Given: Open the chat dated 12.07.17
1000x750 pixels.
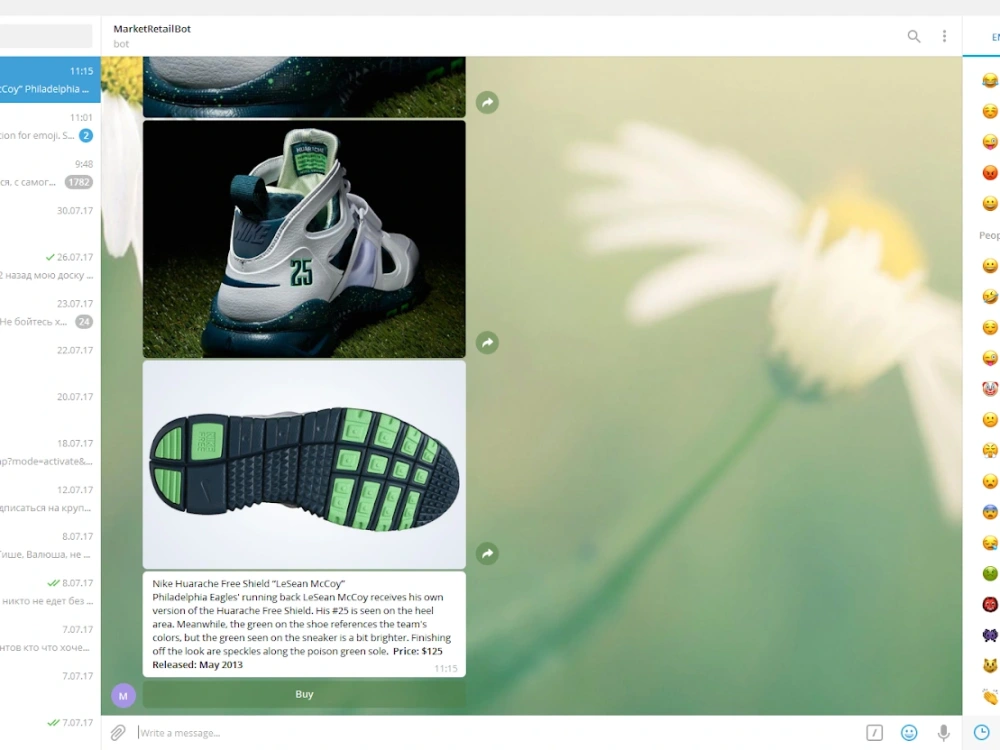Looking at the screenshot, I should [x=50, y=499].
